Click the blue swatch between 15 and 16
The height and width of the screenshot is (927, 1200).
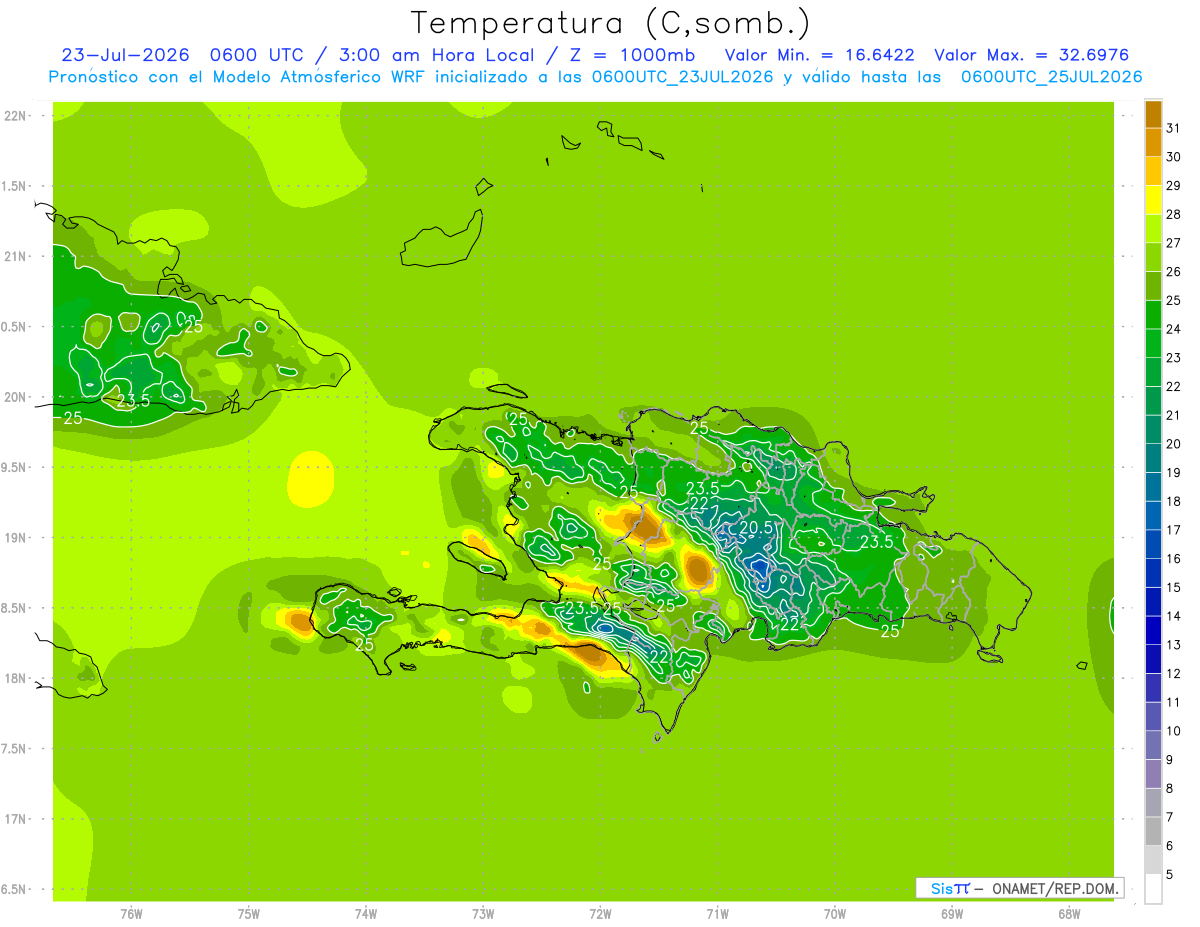pos(1153,573)
